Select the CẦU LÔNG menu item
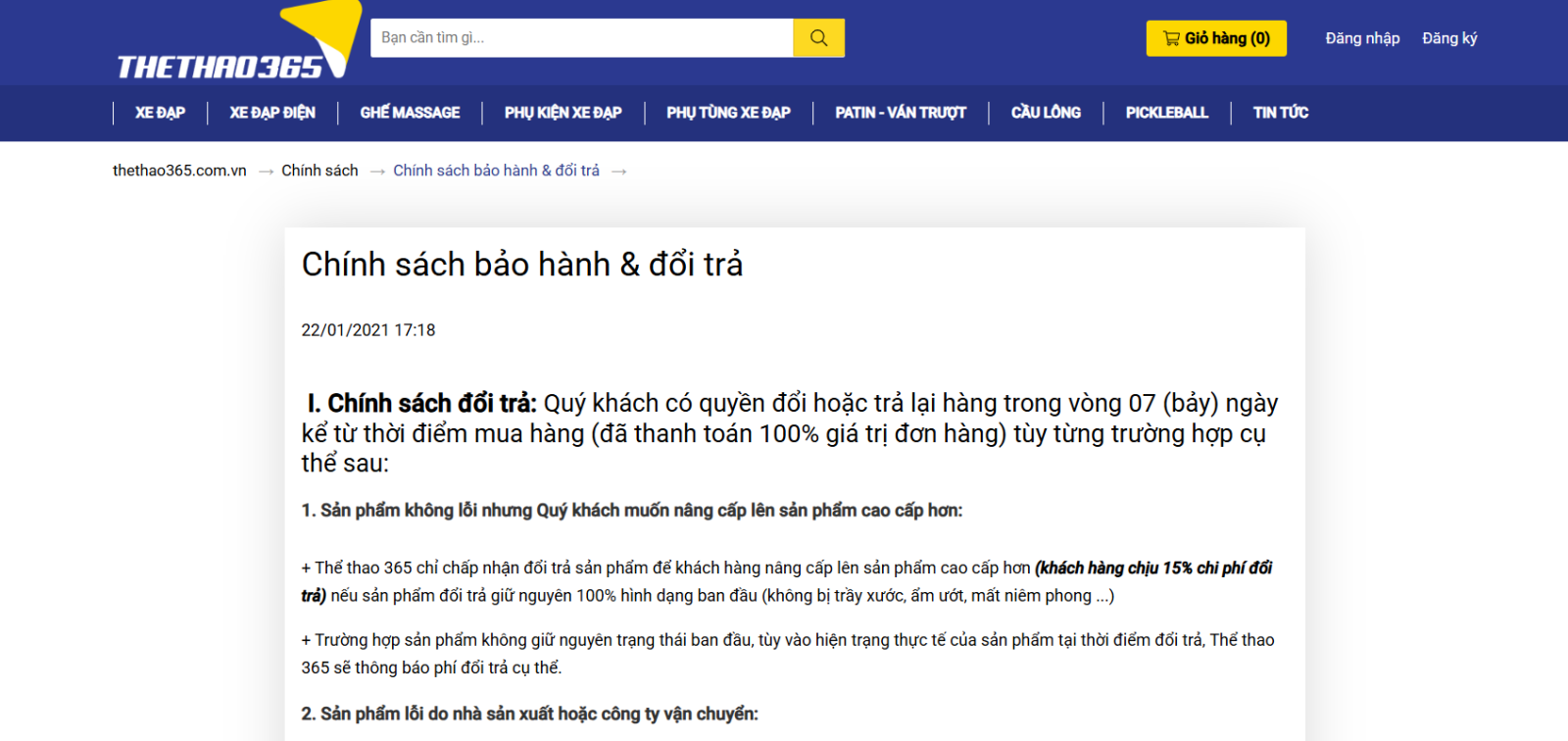Screen dimensions: 1568x741 tap(1046, 113)
